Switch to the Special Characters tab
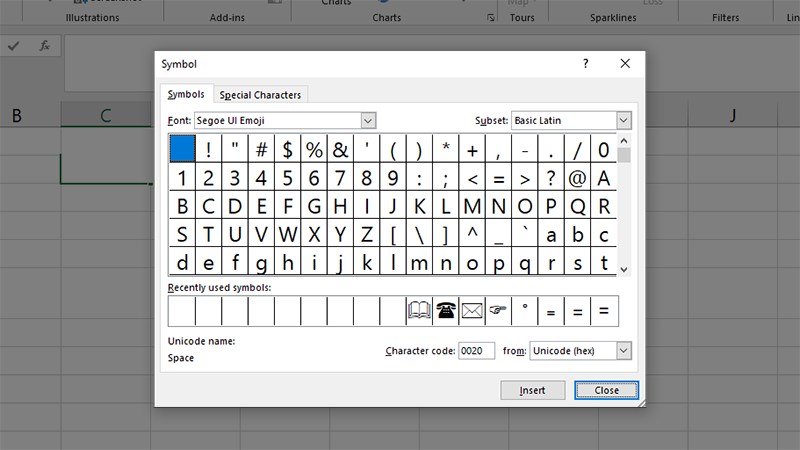This screenshot has height=450, width=800. pos(260,95)
